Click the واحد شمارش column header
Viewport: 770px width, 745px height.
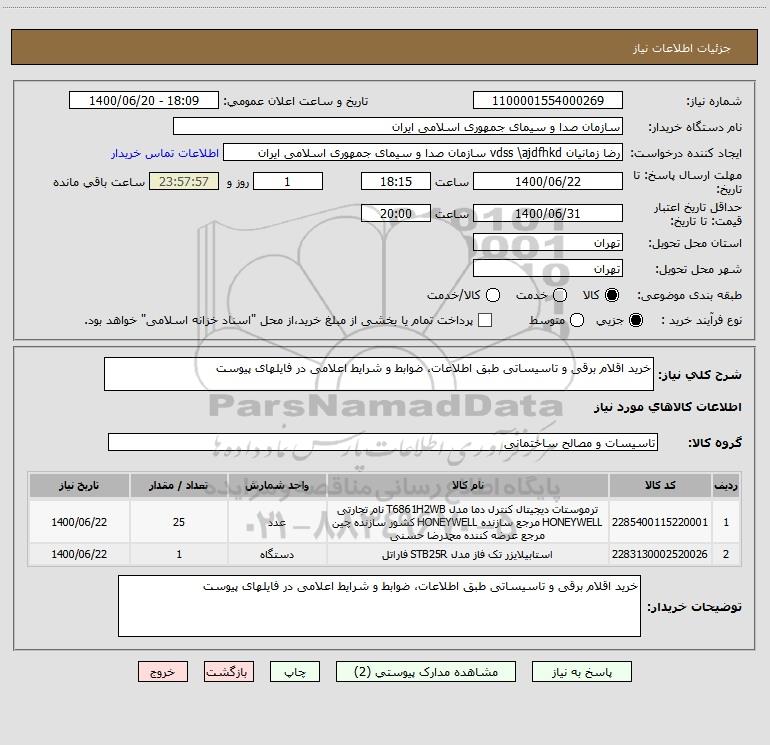click(277, 485)
